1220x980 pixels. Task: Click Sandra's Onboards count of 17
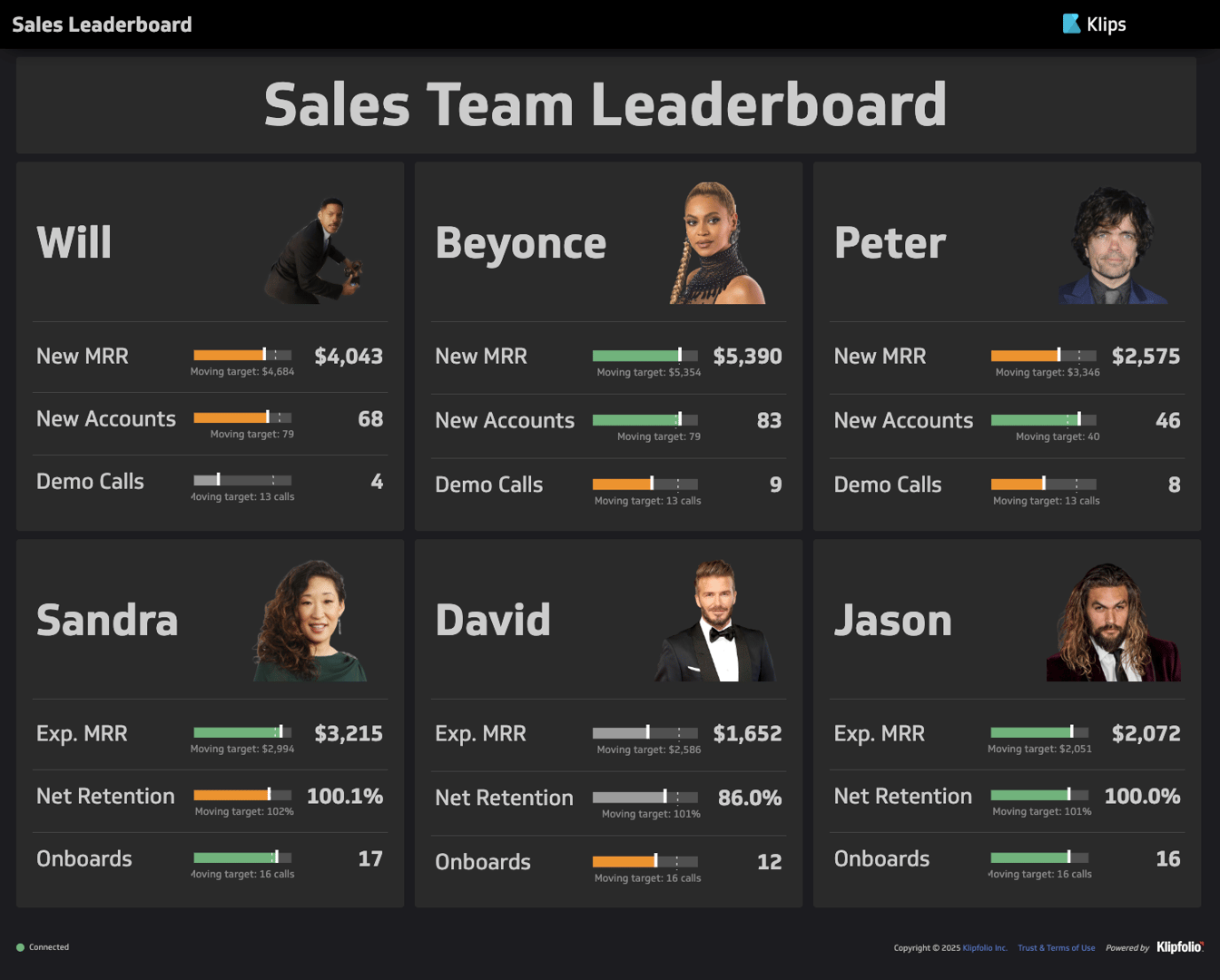tap(370, 857)
